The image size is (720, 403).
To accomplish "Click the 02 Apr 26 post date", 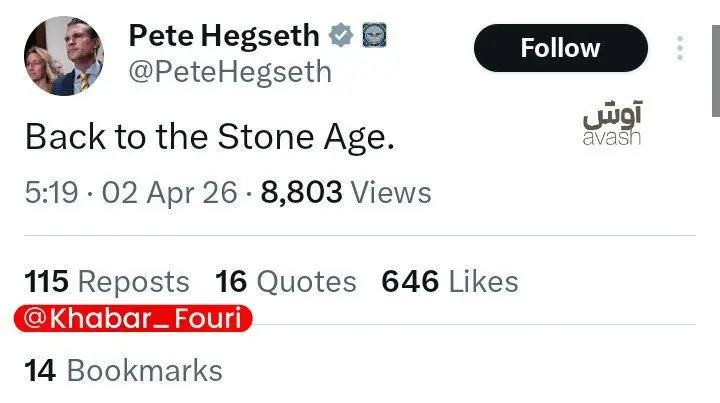I will click(x=165, y=191).
